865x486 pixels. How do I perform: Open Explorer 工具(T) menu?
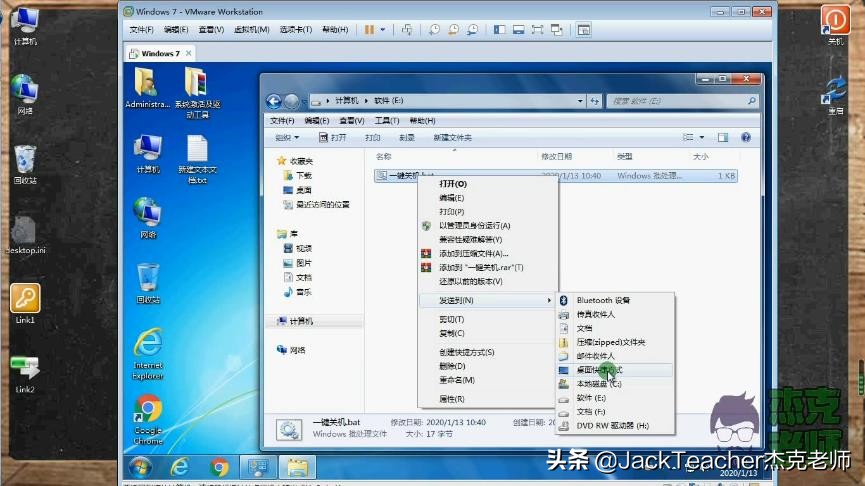coord(387,121)
